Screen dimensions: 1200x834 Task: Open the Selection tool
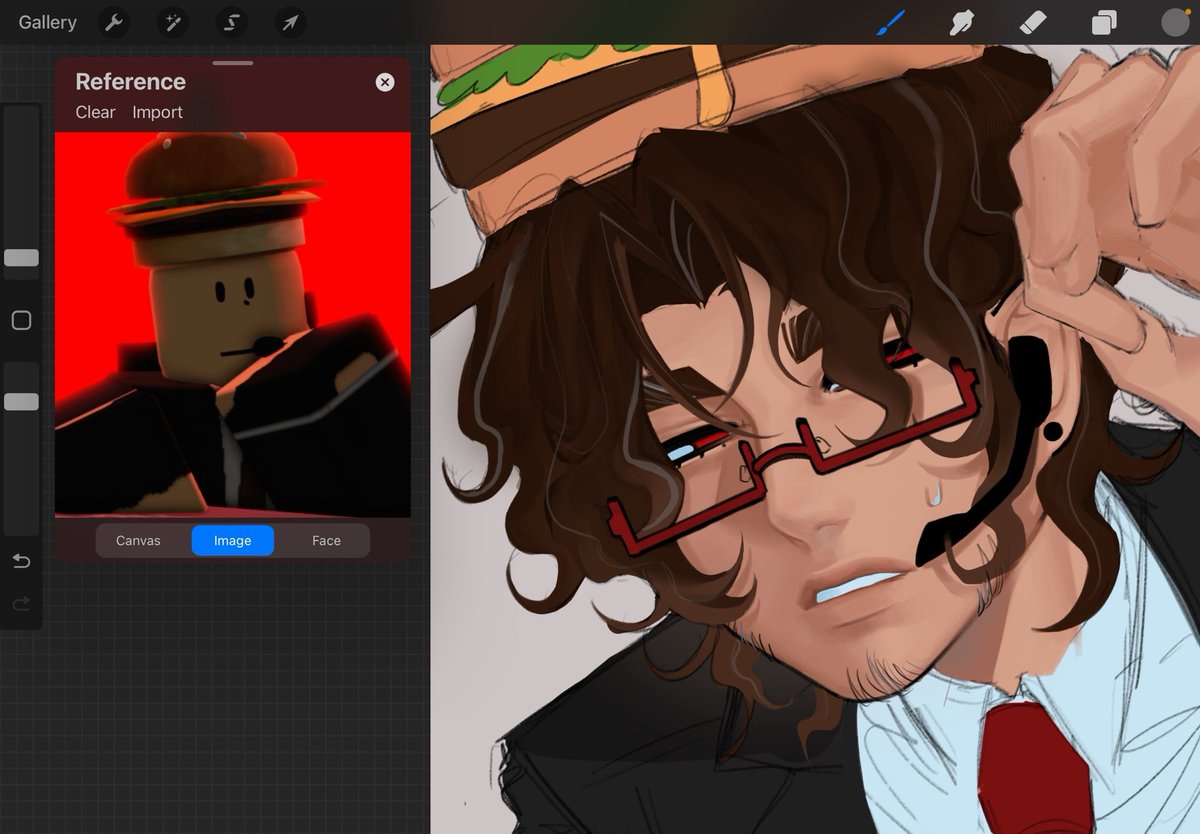(x=232, y=22)
